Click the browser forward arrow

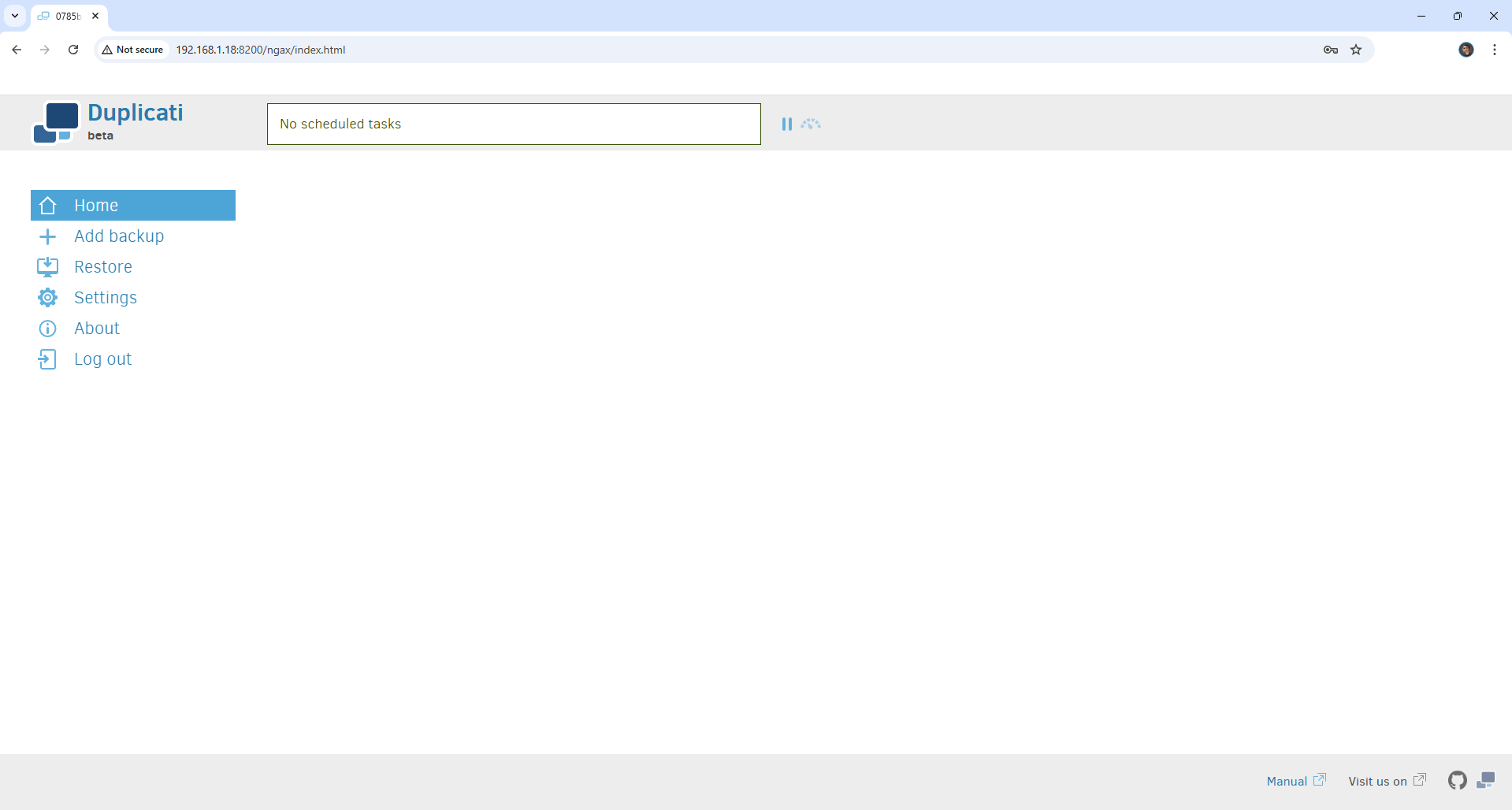(45, 50)
